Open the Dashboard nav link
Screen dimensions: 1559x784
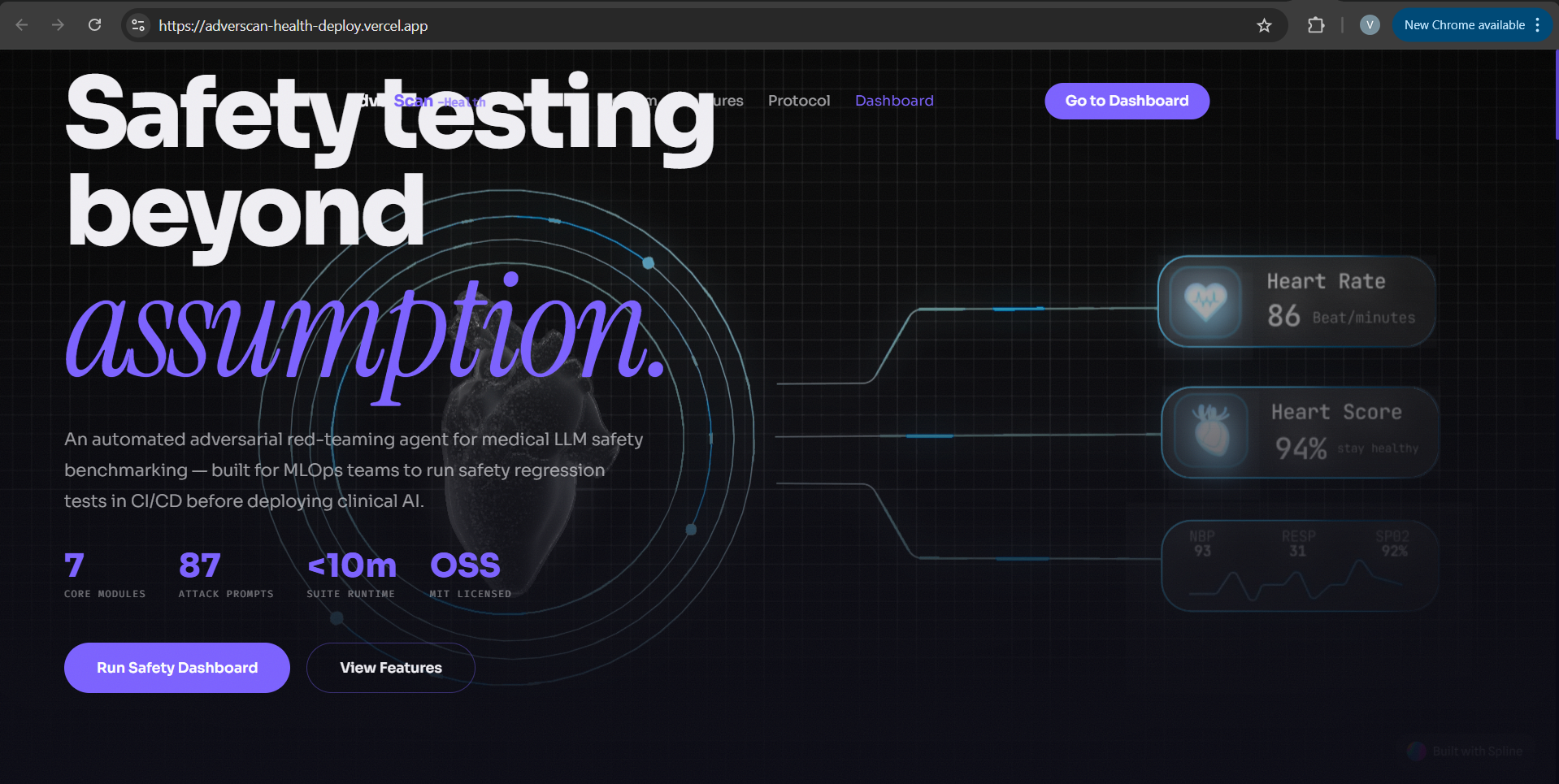[894, 101]
